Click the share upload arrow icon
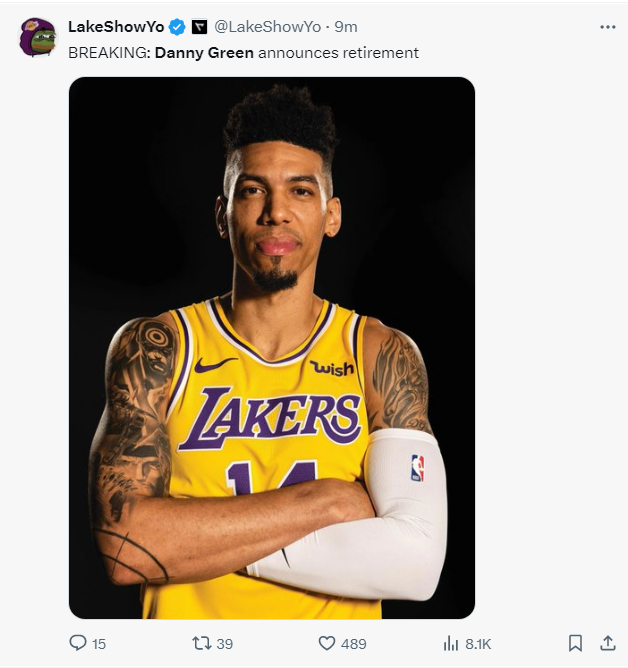 (607, 643)
